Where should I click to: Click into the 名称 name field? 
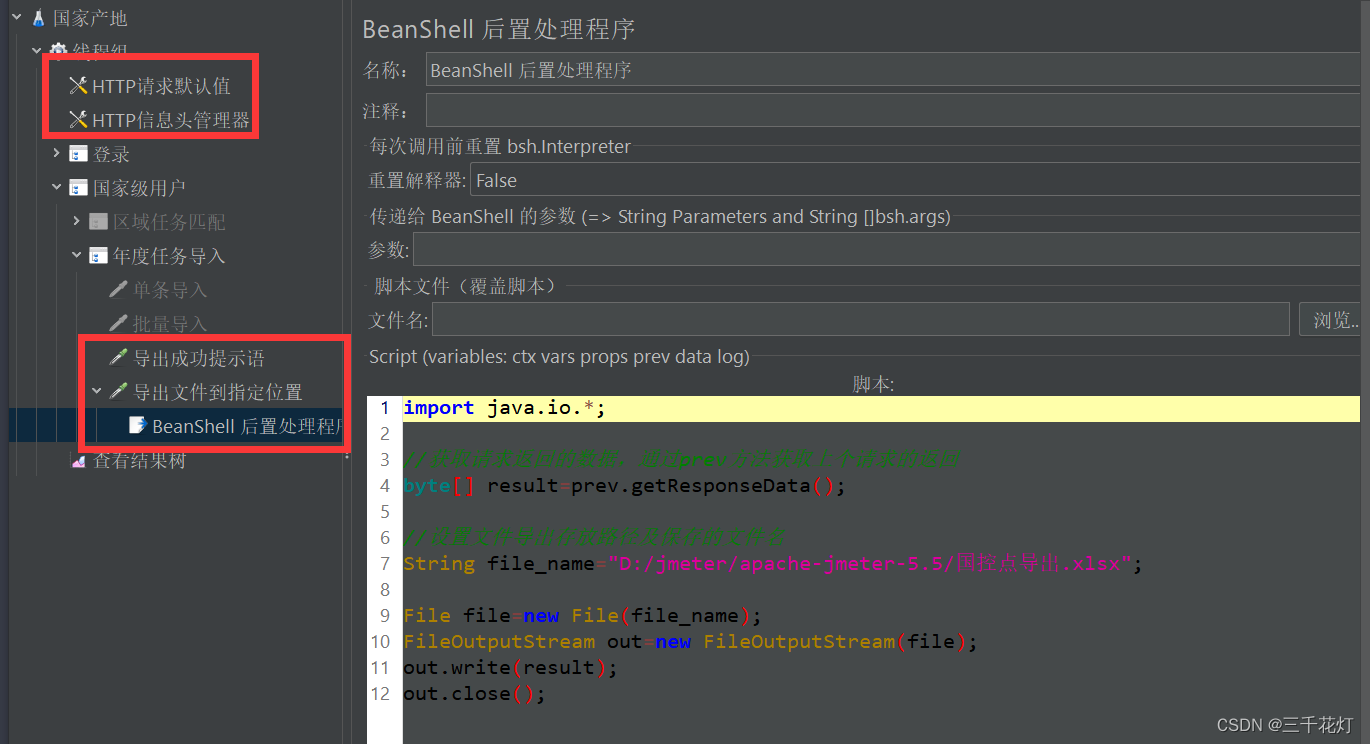(892, 70)
